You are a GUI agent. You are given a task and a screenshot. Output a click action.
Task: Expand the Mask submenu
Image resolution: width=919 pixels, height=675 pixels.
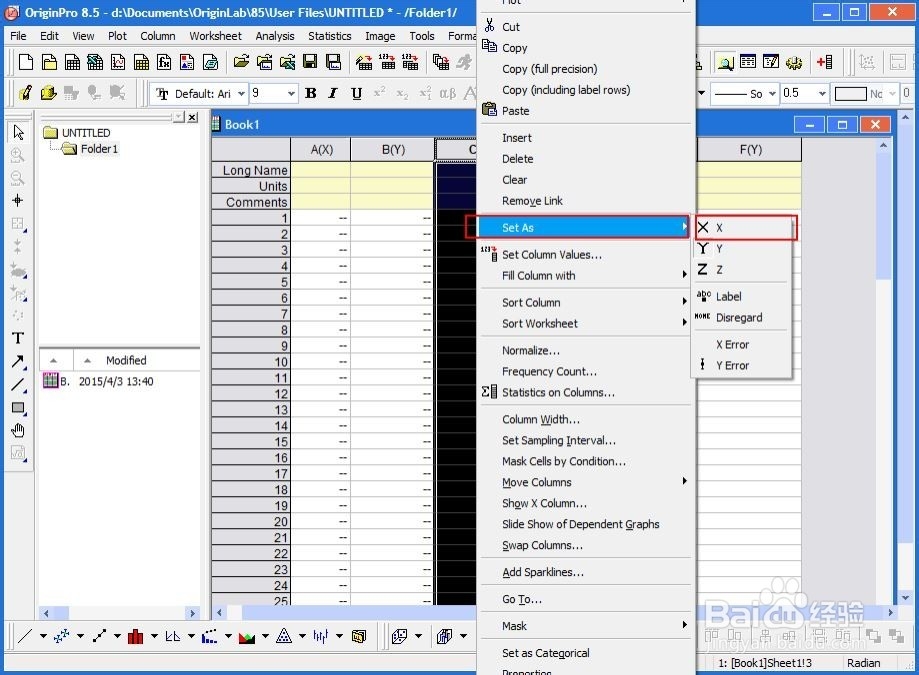pyautogui.click(x=585, y=626)
